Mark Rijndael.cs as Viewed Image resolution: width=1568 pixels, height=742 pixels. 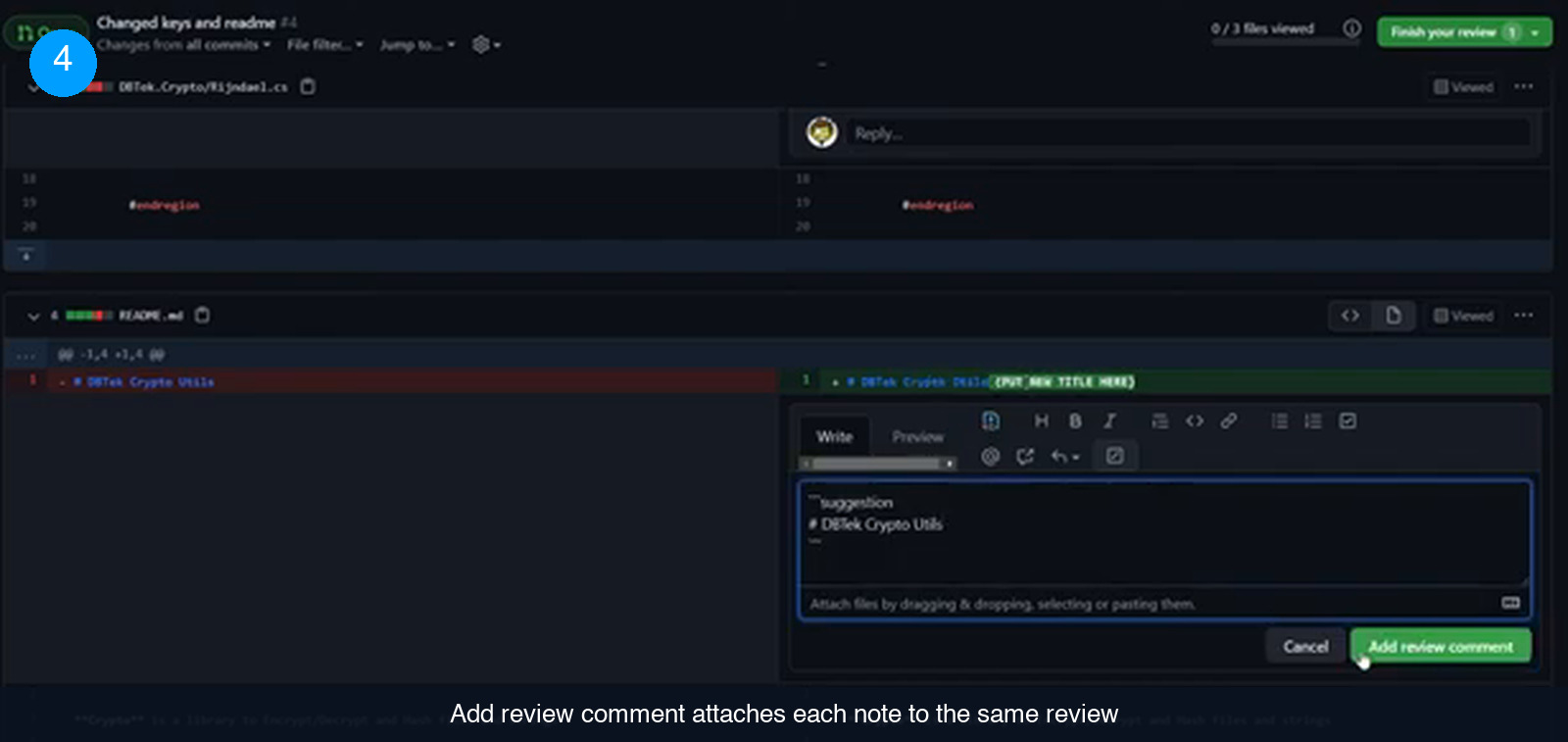pos(1463,87)
